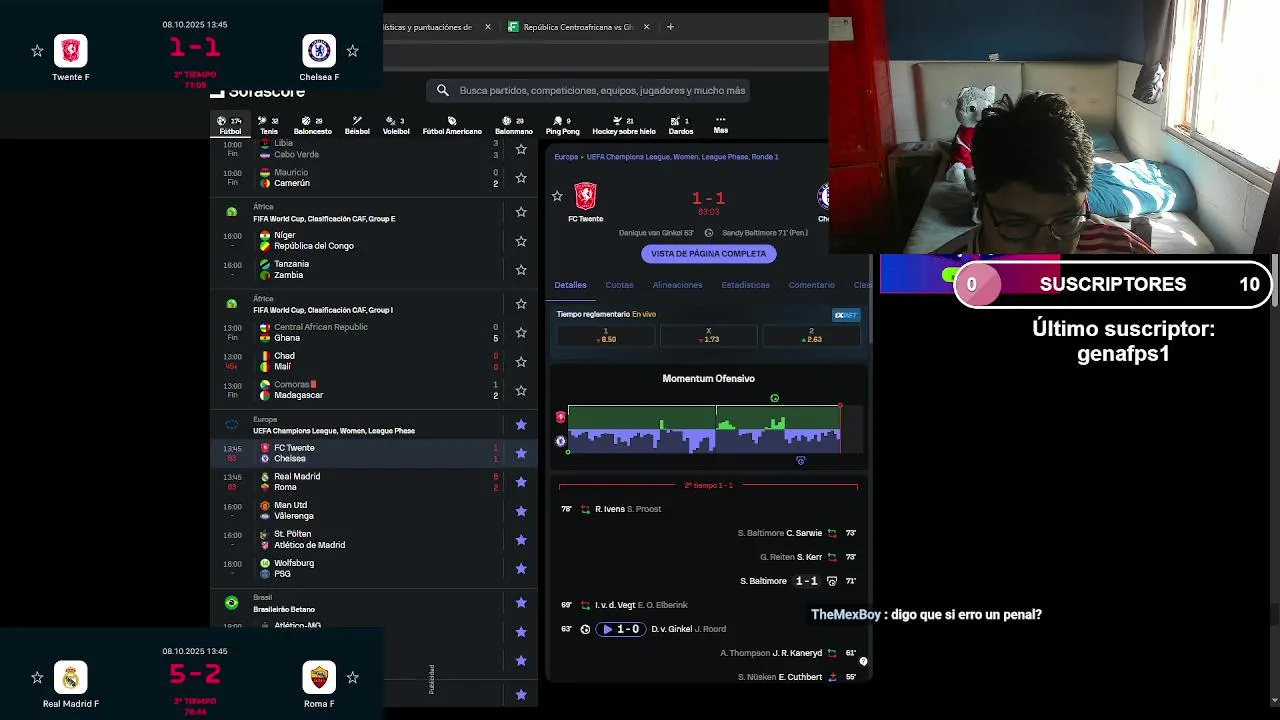Viewport: 1280px width, 720px height.
Task: Close the República Centroafricana vs Gh browser tab
Action: click(x=647, y=27)
